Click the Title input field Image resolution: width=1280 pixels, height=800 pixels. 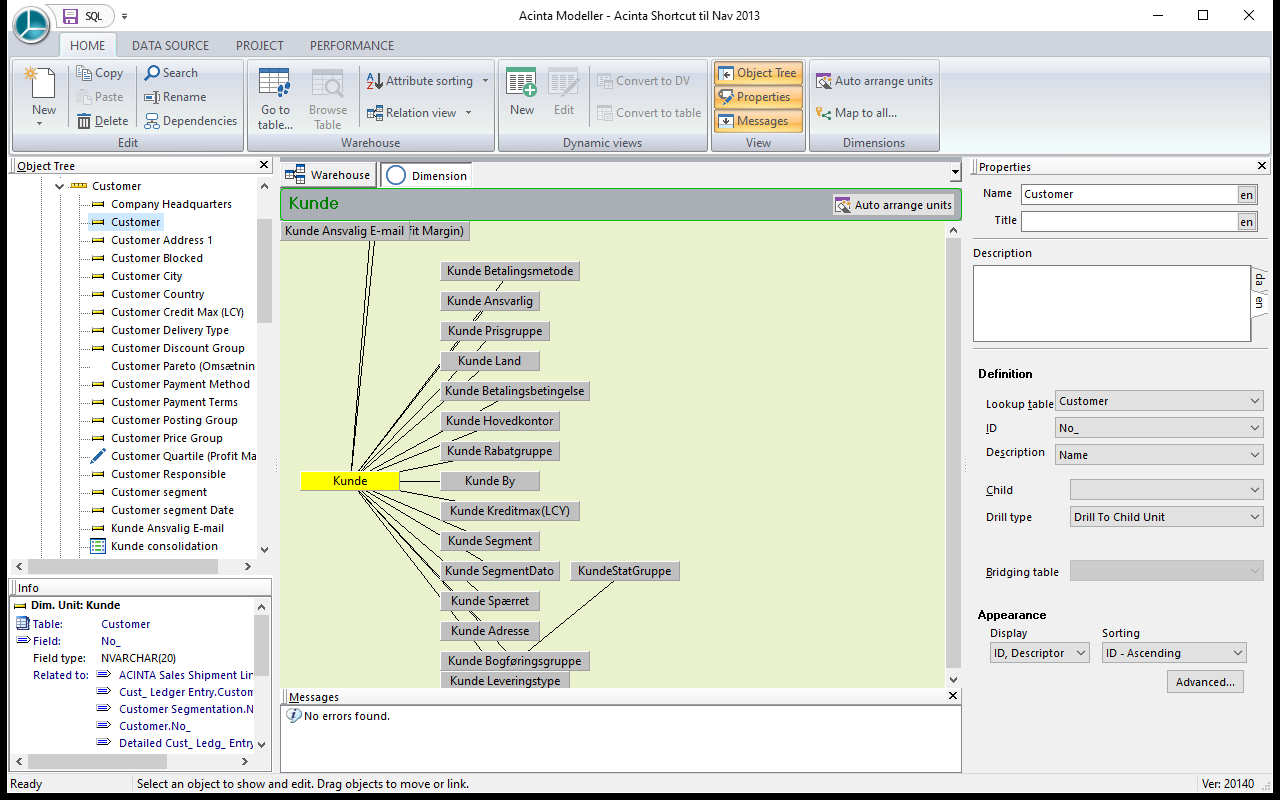(x=1129, y=221)
